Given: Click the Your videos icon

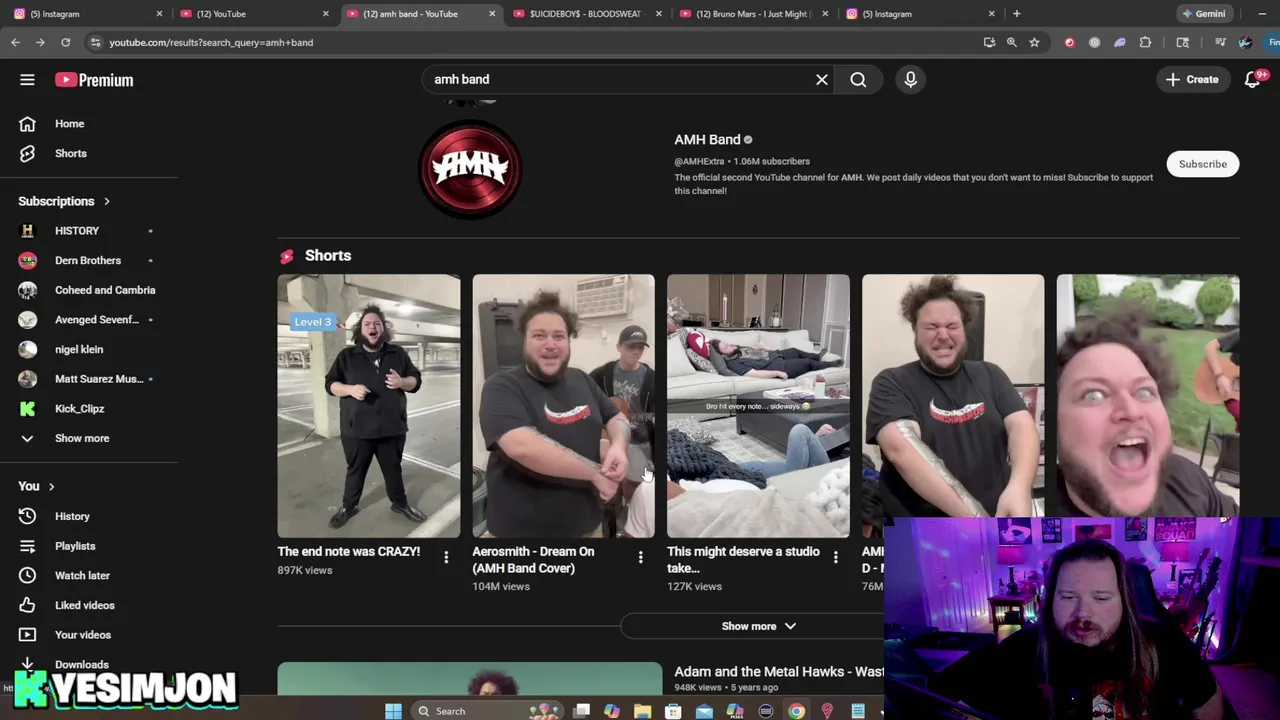Looking at the screenshot, I should 27,635.
